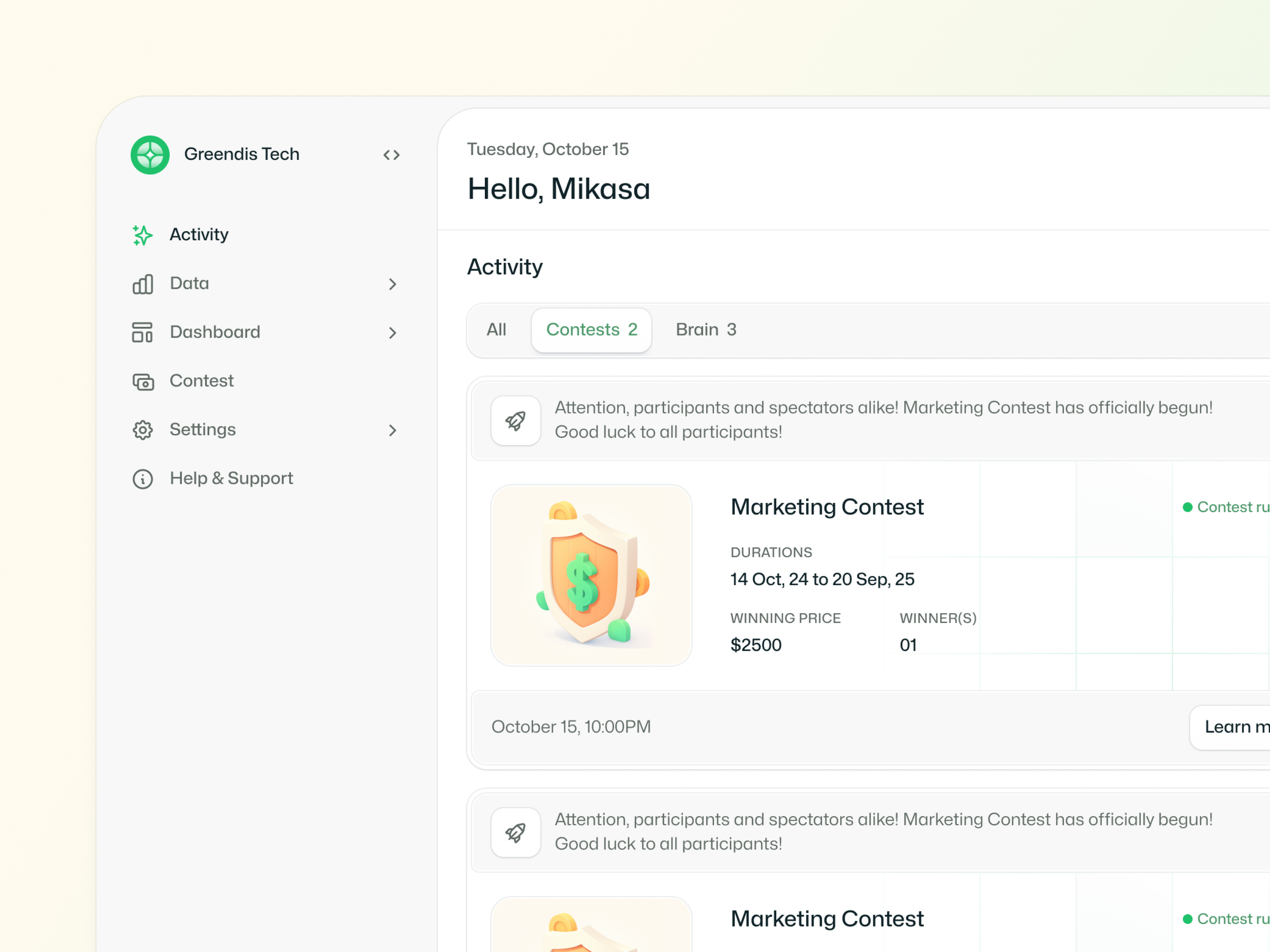Click the Contest camera icon

click(143, 381)
